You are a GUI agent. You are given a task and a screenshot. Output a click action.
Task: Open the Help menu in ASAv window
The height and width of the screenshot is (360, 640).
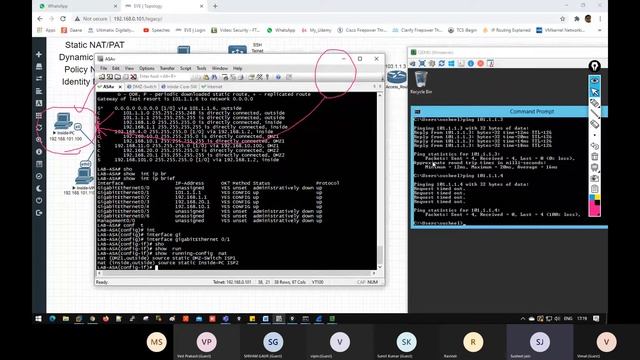tap(238, 68)
